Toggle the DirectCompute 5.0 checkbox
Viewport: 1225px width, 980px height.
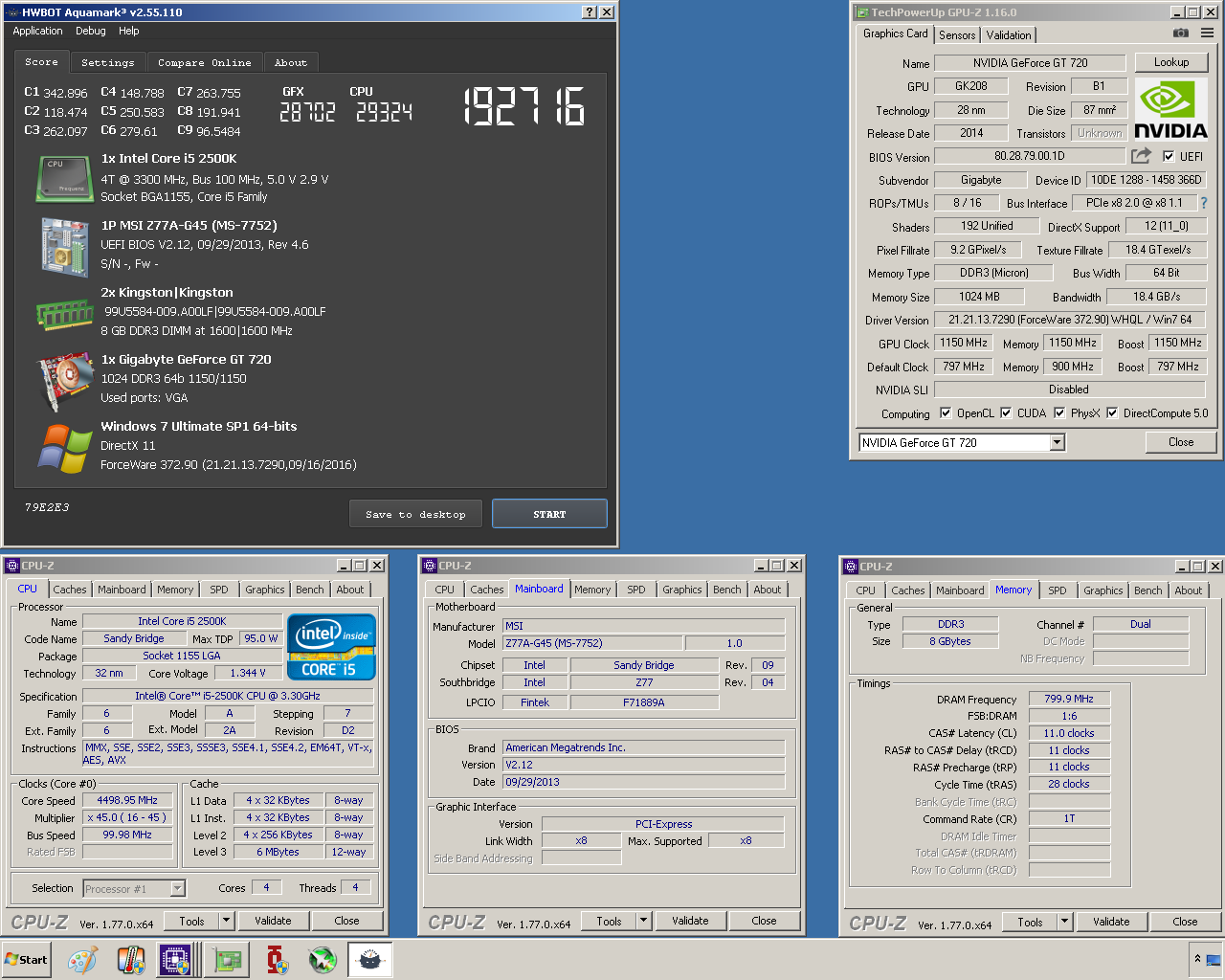1112,413
